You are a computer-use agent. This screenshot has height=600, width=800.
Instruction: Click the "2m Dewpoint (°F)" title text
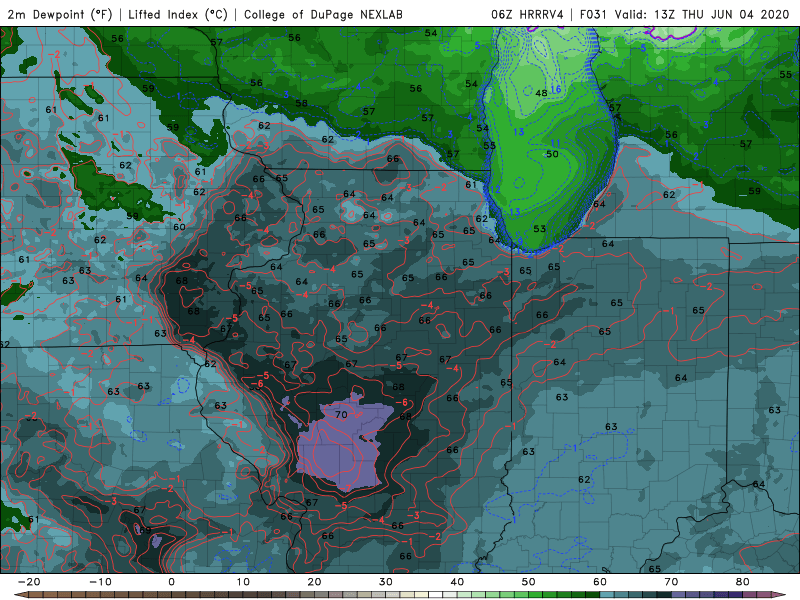[x=60, y=14]
